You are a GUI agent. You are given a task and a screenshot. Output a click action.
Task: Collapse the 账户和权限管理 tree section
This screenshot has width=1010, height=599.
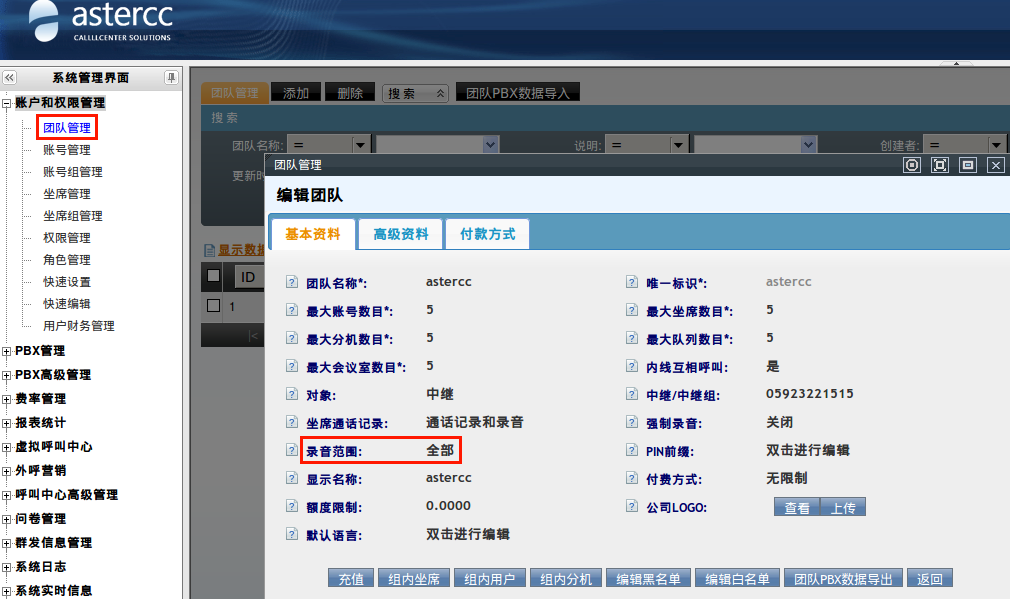point(7,103)
